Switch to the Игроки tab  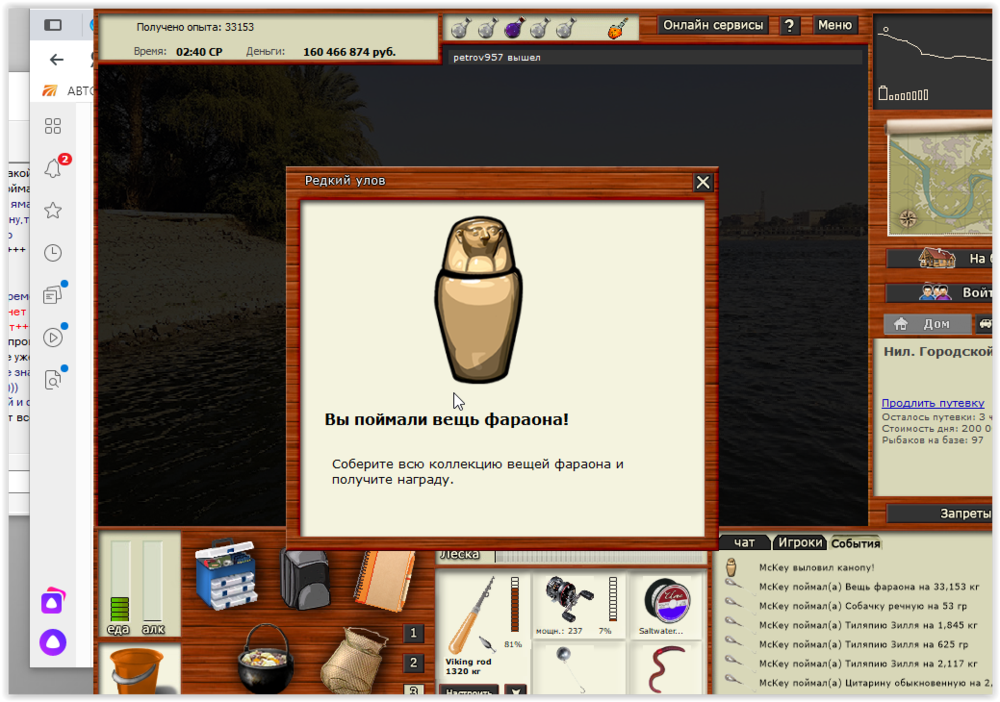tap(800, 543)
